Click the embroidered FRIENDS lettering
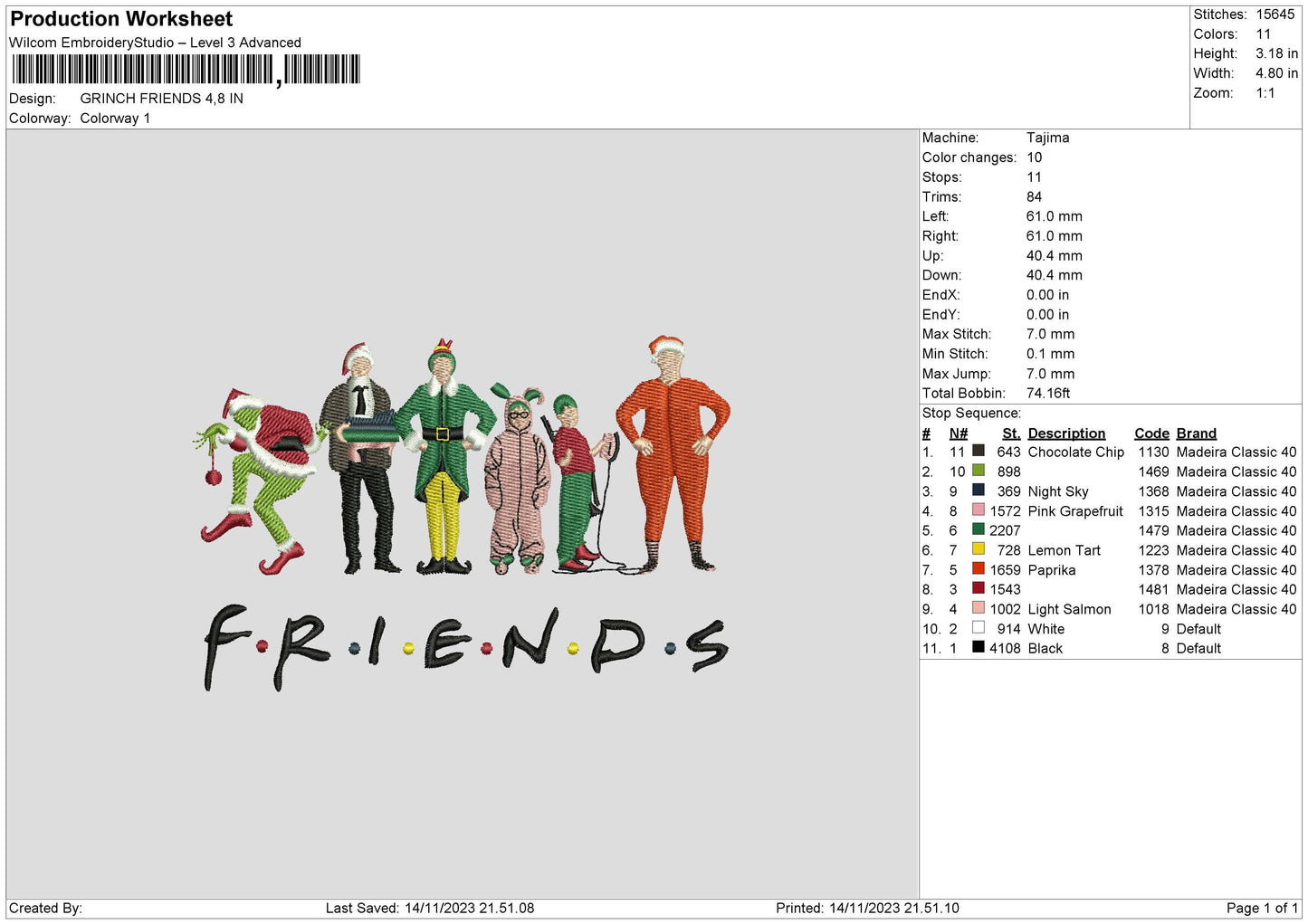This screenshot has height=924, width=1308. [x=464, y=646]
